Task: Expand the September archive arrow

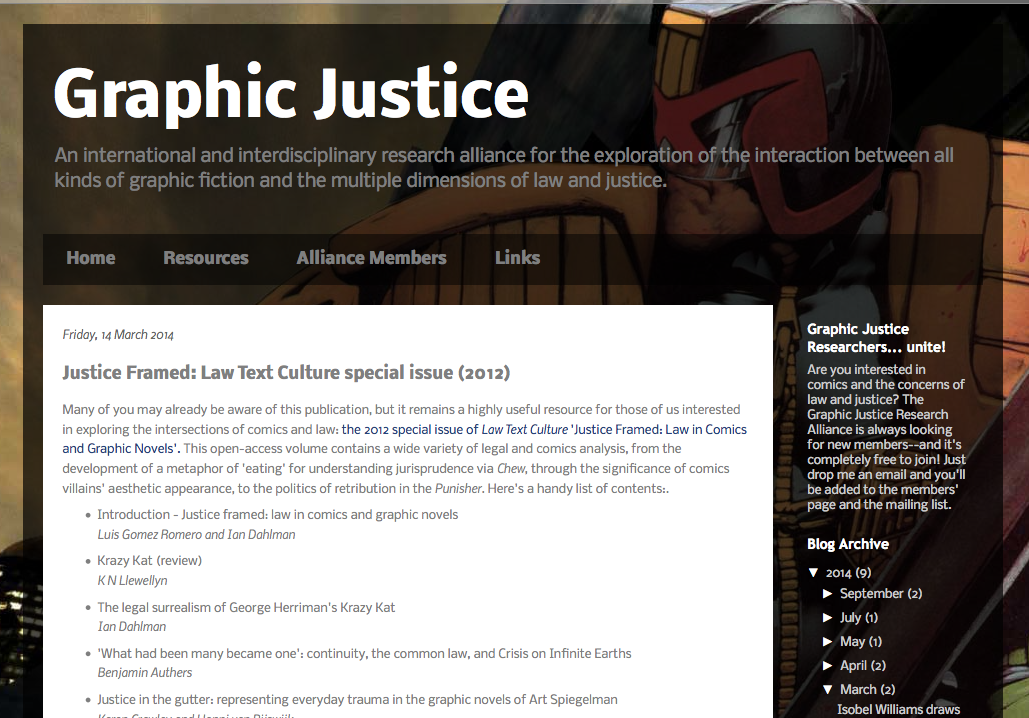Action: (x=828, y=593)
